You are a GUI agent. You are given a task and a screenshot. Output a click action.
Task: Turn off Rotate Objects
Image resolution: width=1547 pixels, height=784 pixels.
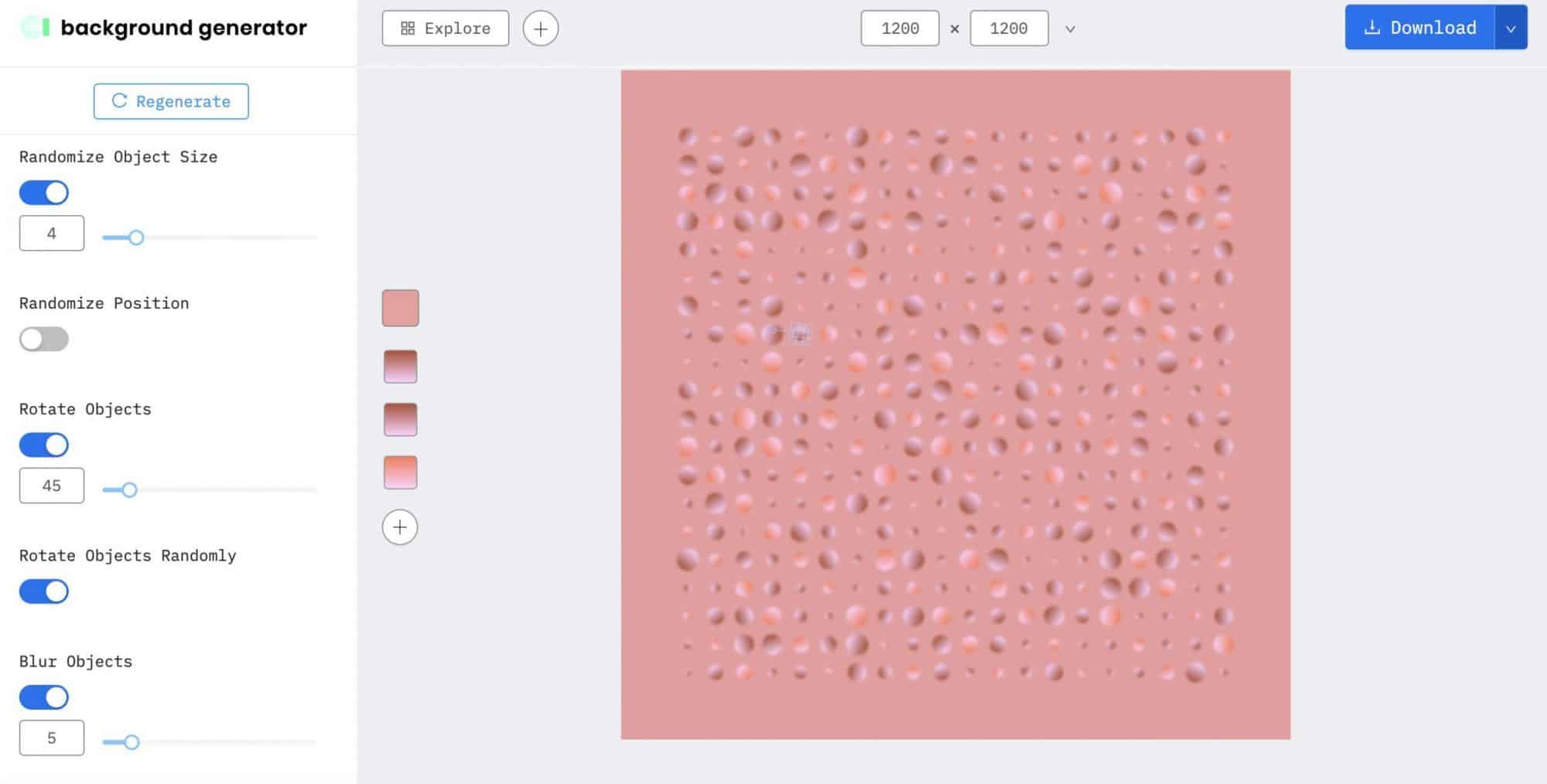[43, 445]
